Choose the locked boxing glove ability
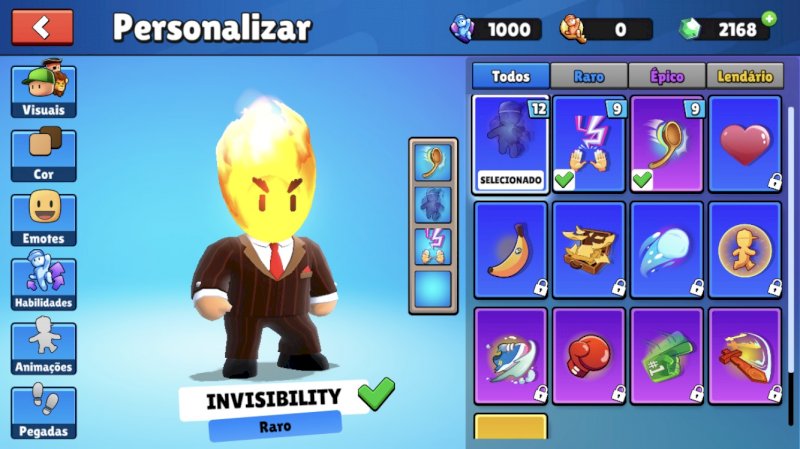This screenshot has height=449, width=800. (x=589, y=356)
